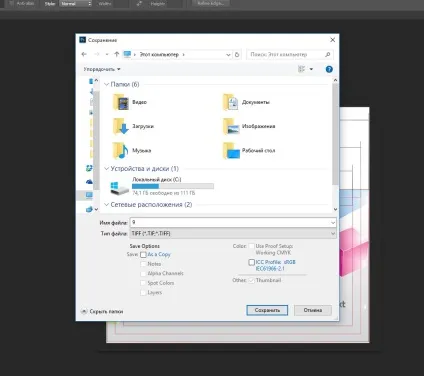This screenshot has height=376, width=424.
Task: Click the Сохранить button
Action: tap(267, 310)
